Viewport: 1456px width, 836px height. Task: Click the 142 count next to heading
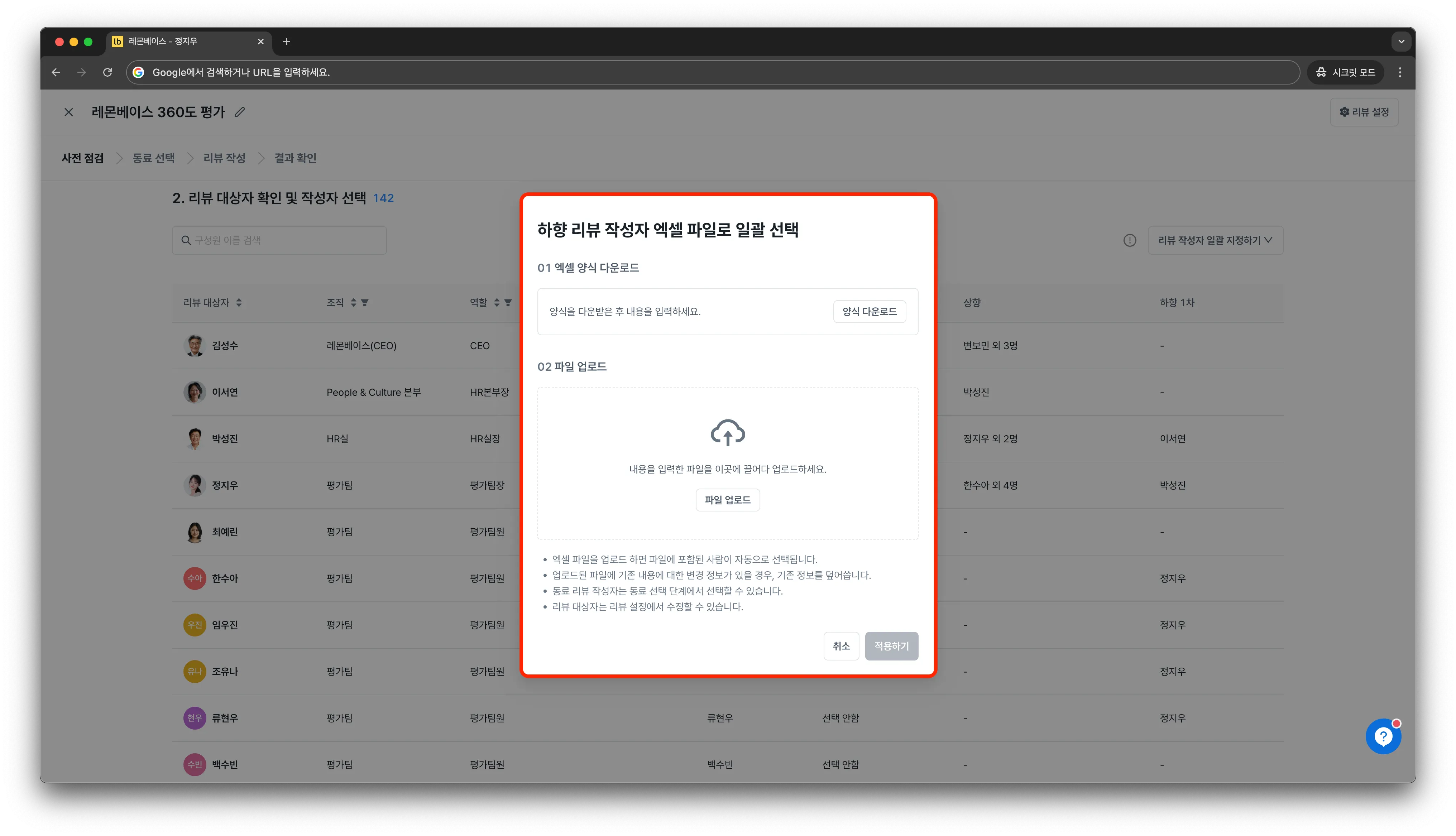(x=383, y=198)
